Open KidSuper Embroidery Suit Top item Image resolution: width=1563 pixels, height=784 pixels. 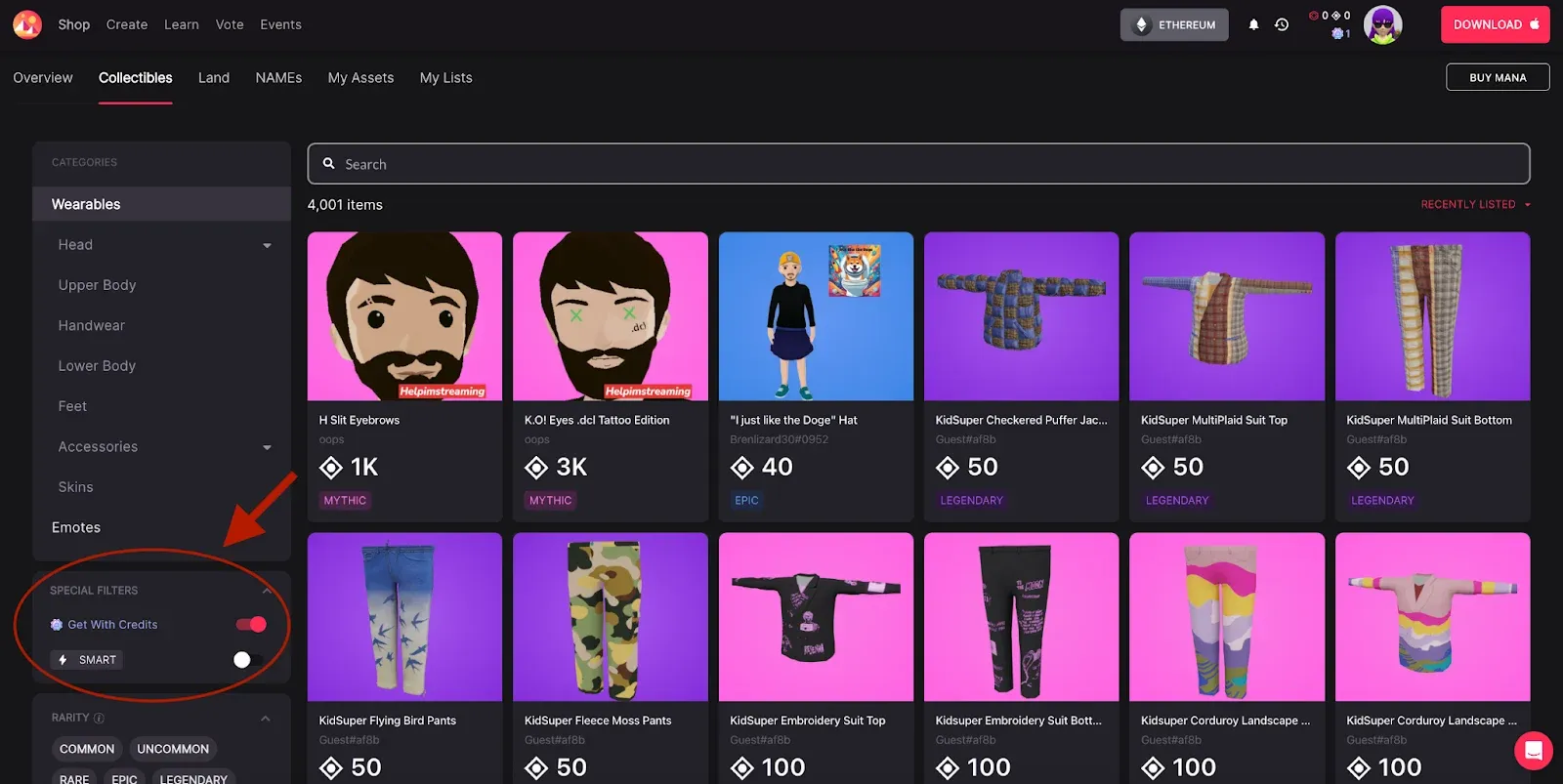pos(816,658)
